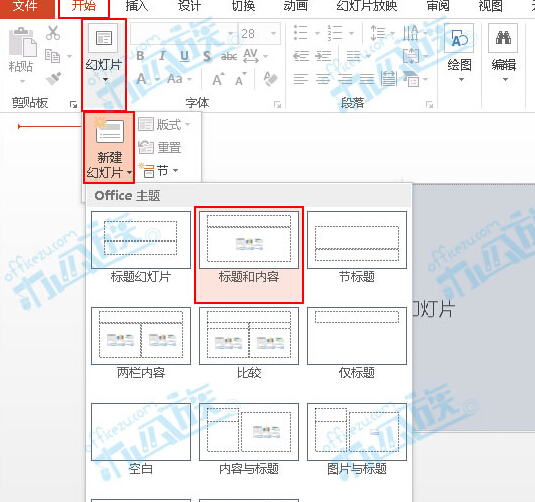Click the Drawing shapes icon
The height and width of the screenshot is (502, 535).
459,38
